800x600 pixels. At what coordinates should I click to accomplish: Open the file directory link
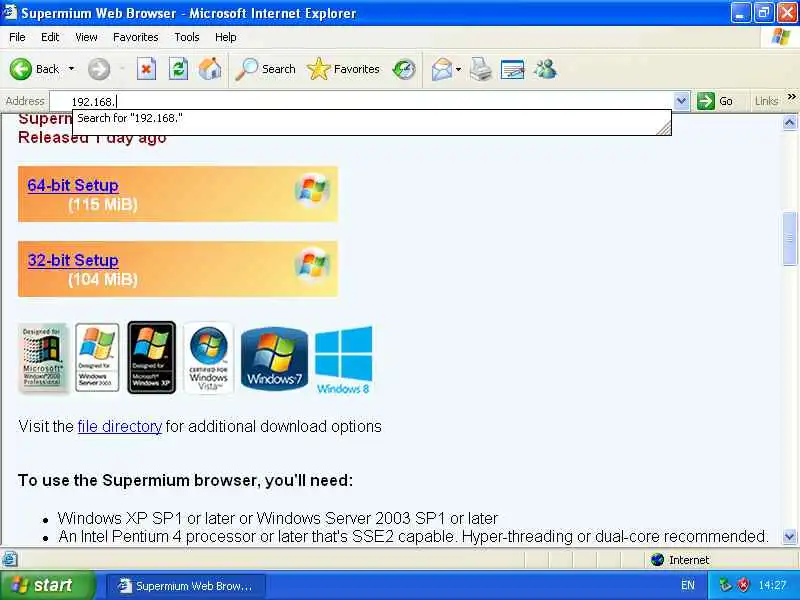pos(119,426)
